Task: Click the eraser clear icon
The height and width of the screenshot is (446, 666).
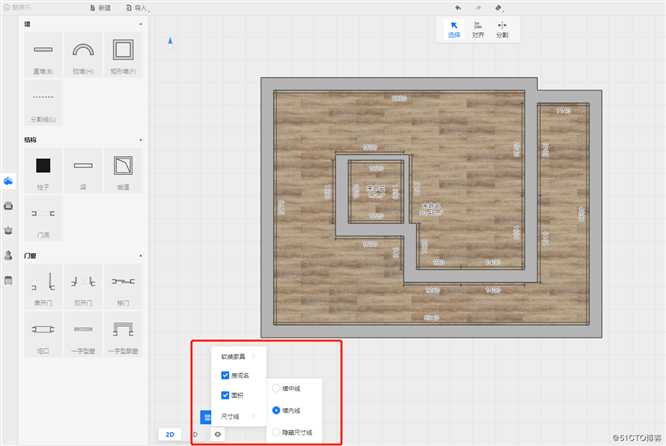Action: pos(499,8)
